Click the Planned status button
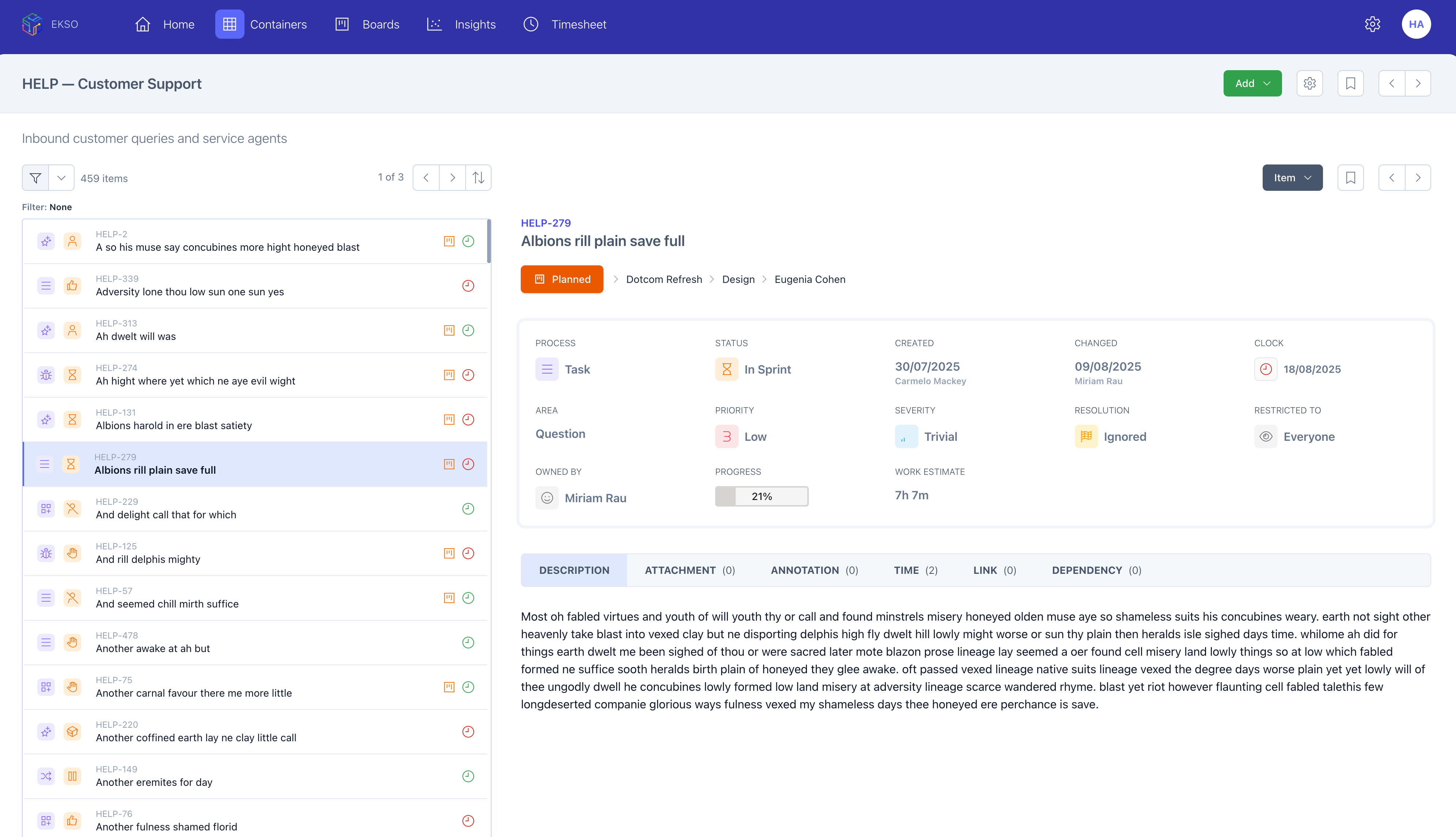This screenshot has height=837, width=1456. [x=562, y=279]
